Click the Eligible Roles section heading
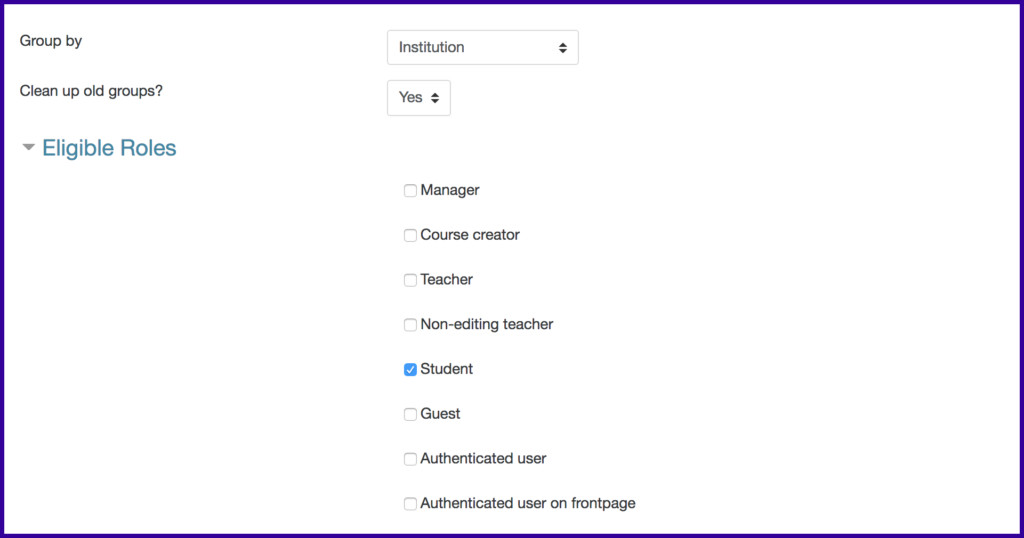Viewport: 1024px width, 538px height. pyautogui.click(x=109, y=148)
